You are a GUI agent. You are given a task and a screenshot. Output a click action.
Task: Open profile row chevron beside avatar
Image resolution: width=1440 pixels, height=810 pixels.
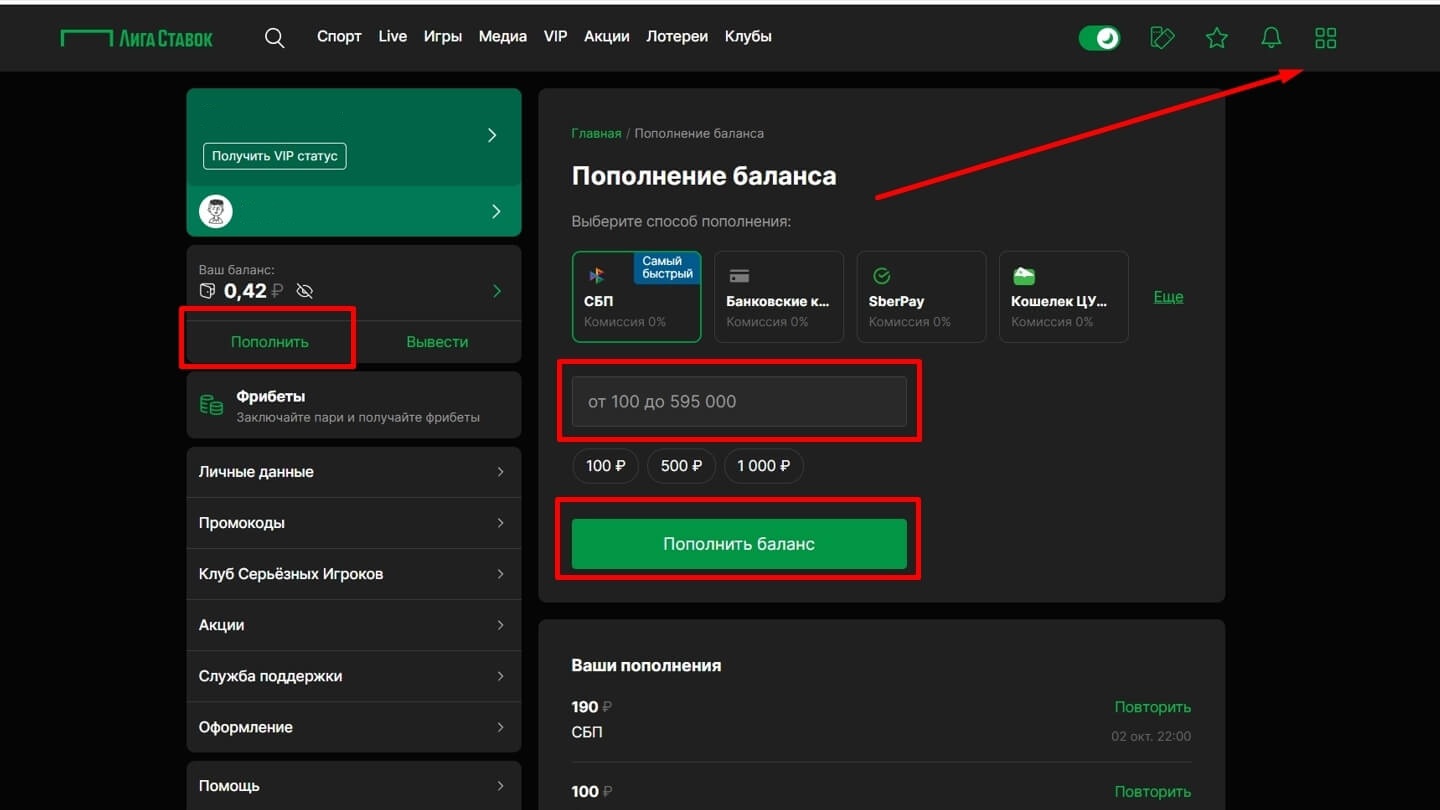pyautogui.click(x=496, y=211)
